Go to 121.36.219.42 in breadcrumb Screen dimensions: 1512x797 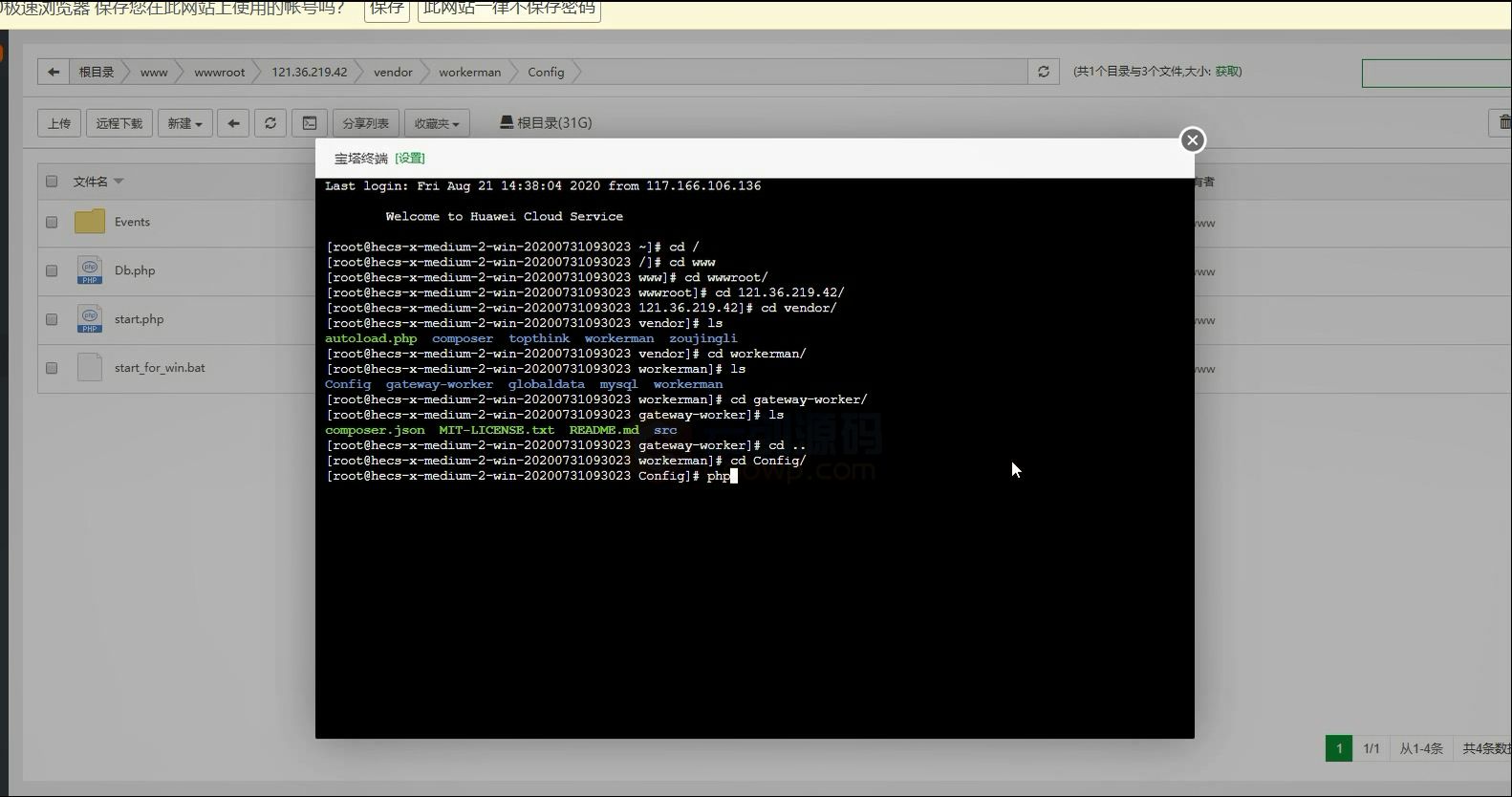[310, 72]
